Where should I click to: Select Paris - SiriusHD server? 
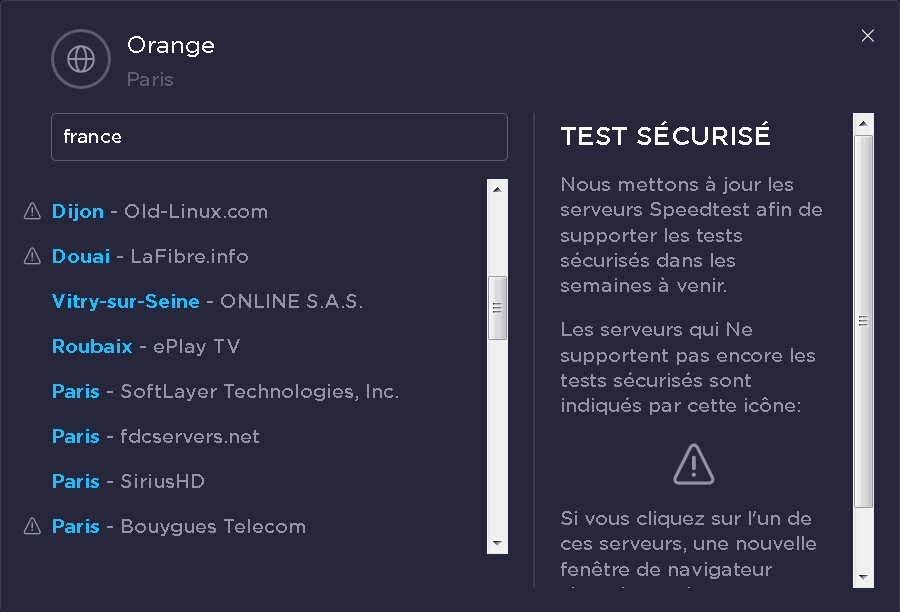click(128, 481)
